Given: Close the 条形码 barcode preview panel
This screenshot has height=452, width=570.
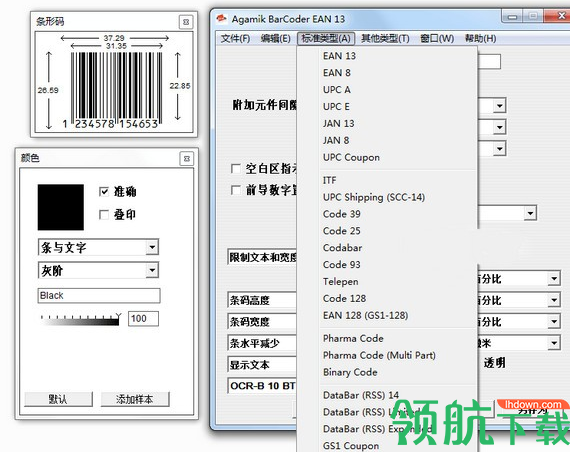Looking at the screenshot, I should [x=186, y=22].
